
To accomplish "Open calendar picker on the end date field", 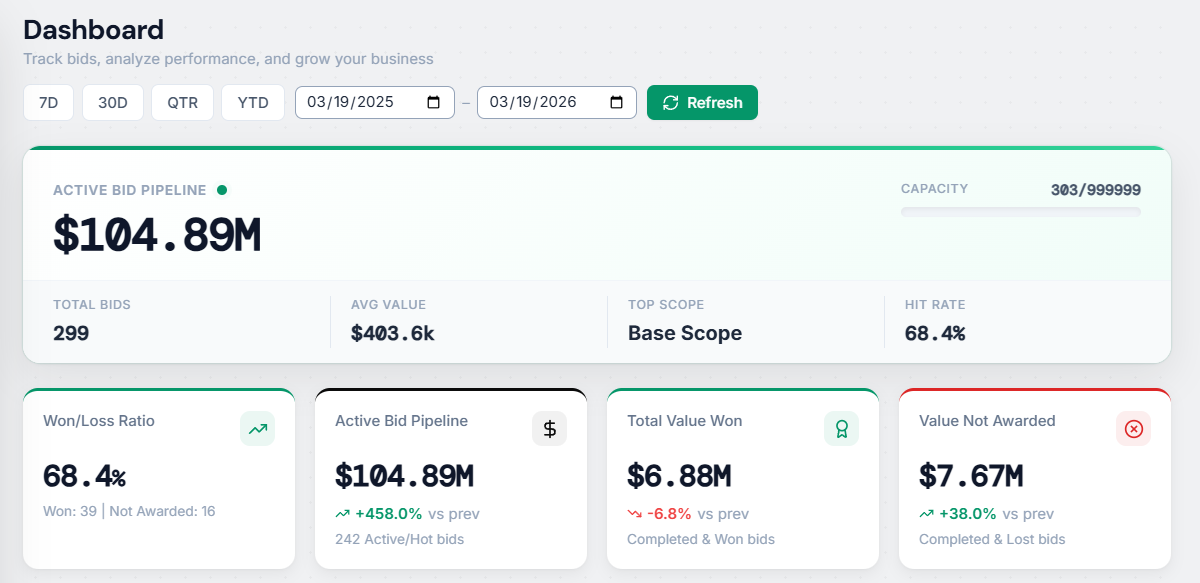I will (616, 102).
